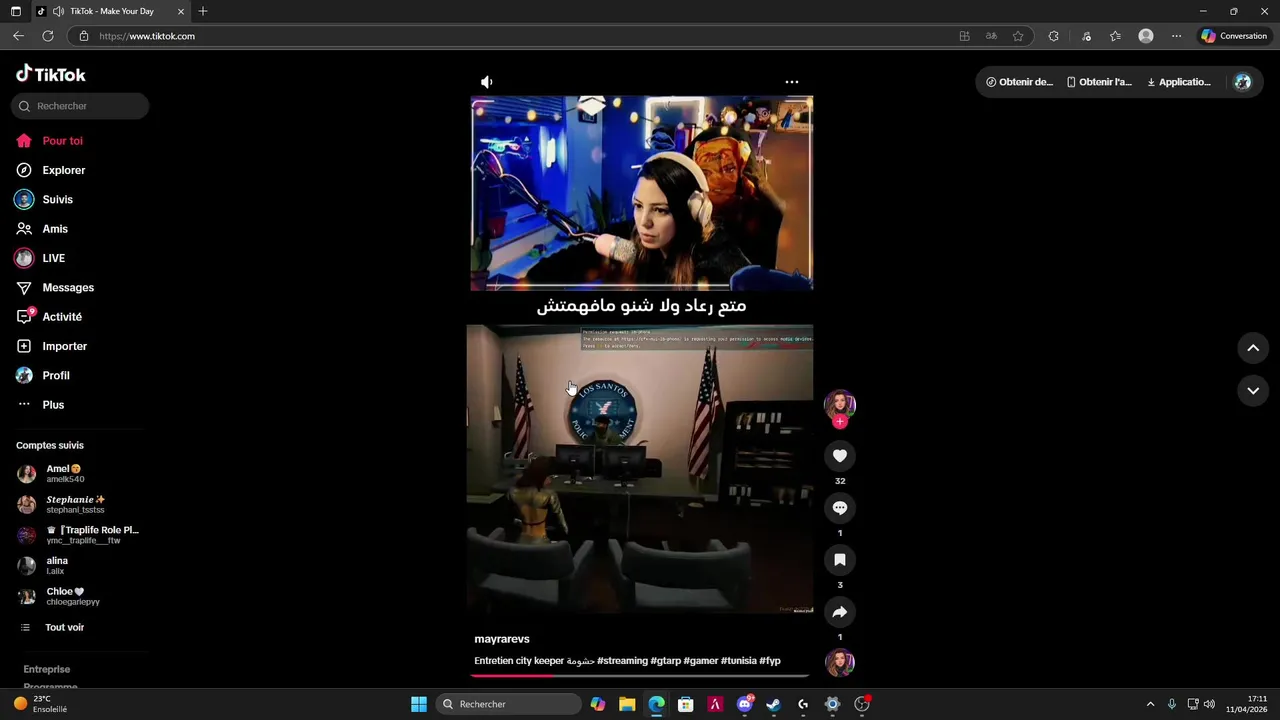The width and height of the screenshot is (1280, 720).
Task: Expand followed accounts with Tout voir
Action: (x=64, y=627)
